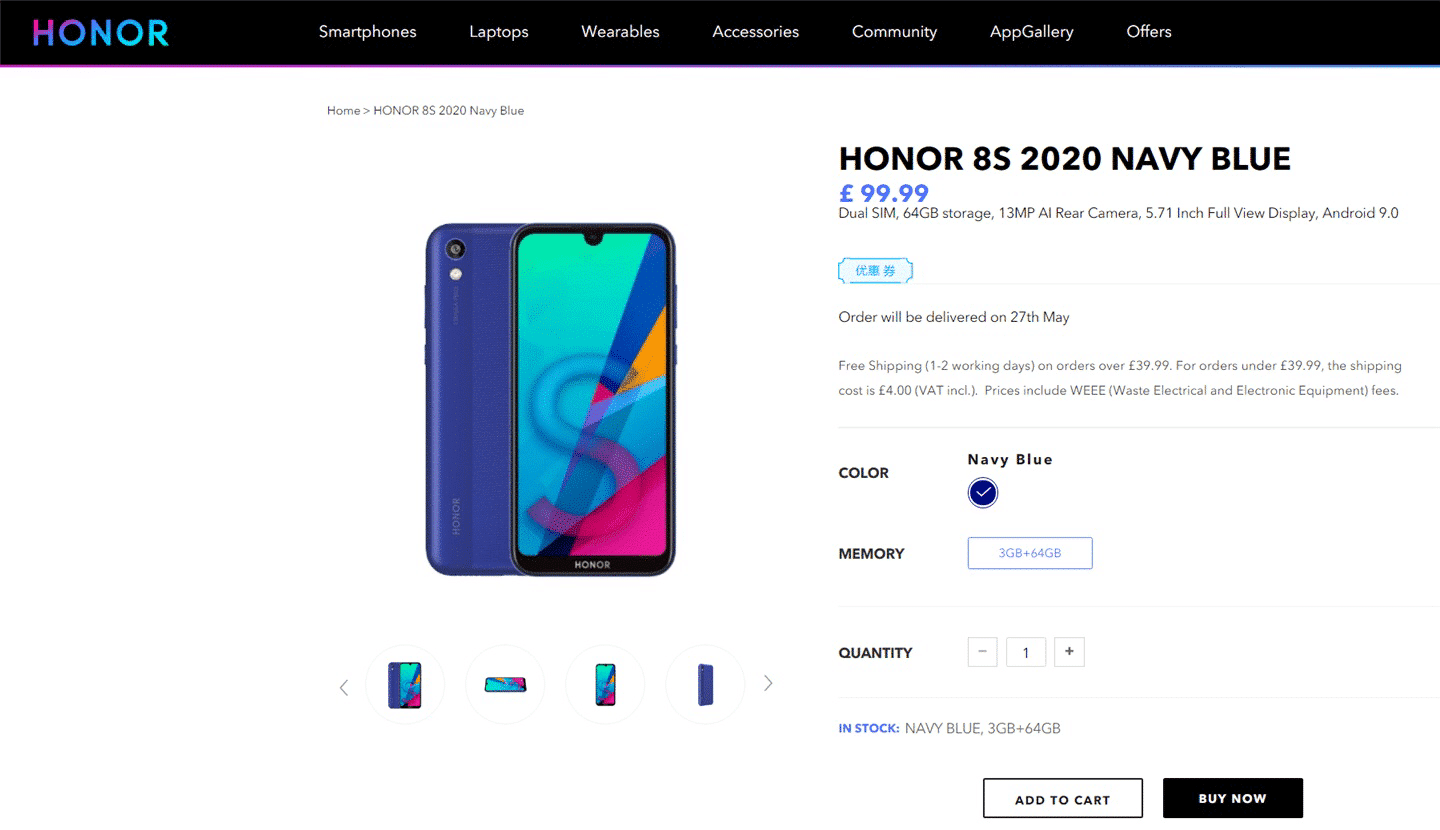Select the 3GB+64GB memory option

pyautogui.click(x=1029, y=553)
